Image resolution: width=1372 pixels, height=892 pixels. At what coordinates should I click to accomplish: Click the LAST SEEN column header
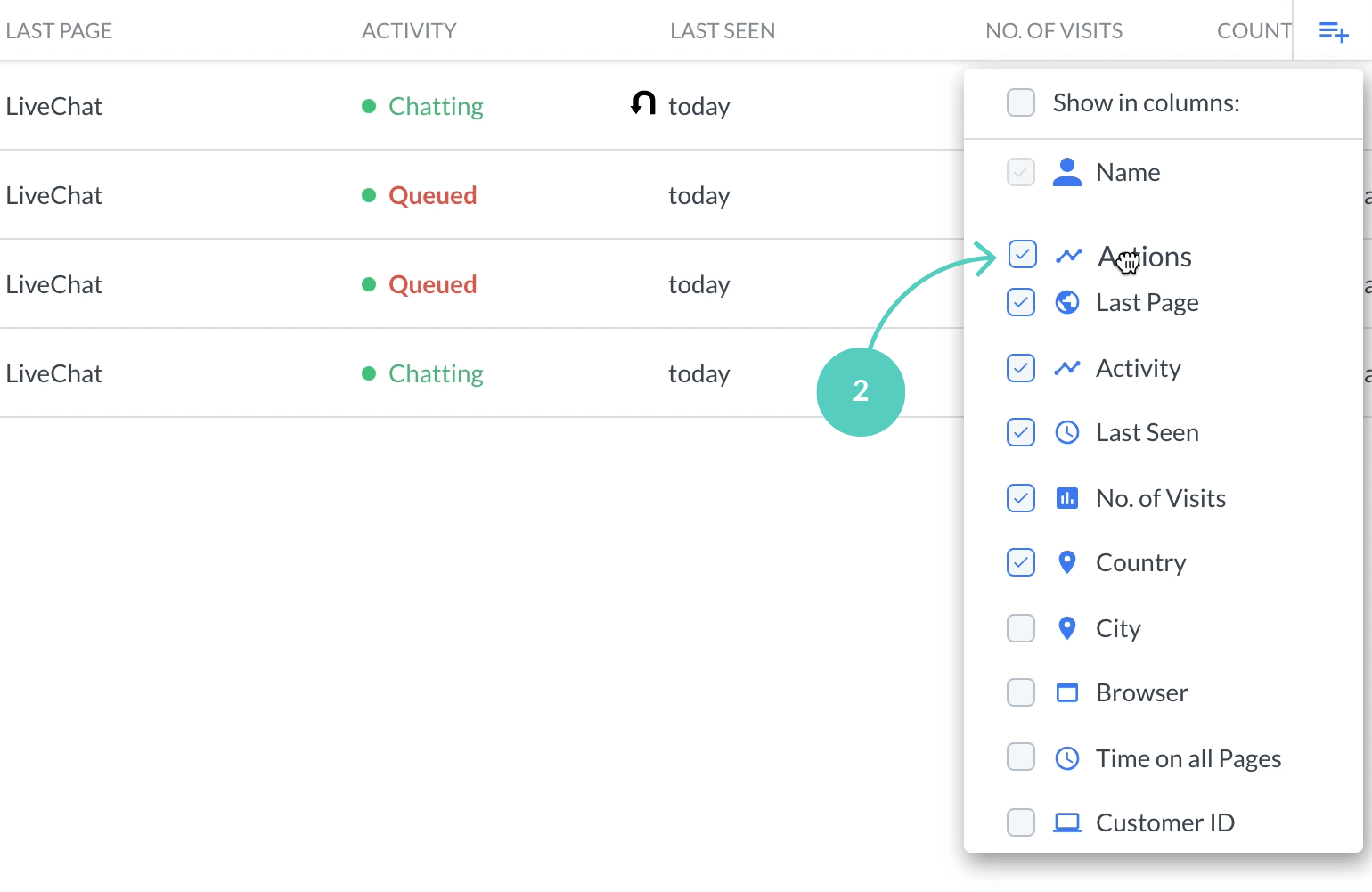tap(723, 31)
